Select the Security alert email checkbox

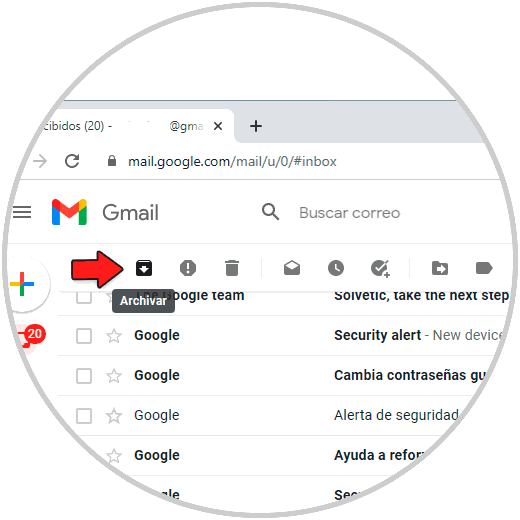click(84, 336)
